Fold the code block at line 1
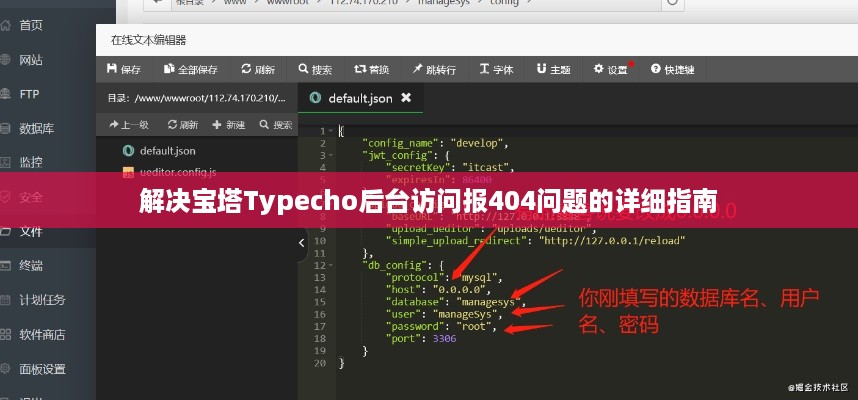Image resolution: width=858 pixels, height=400 pixels. (x=331, y=131)
